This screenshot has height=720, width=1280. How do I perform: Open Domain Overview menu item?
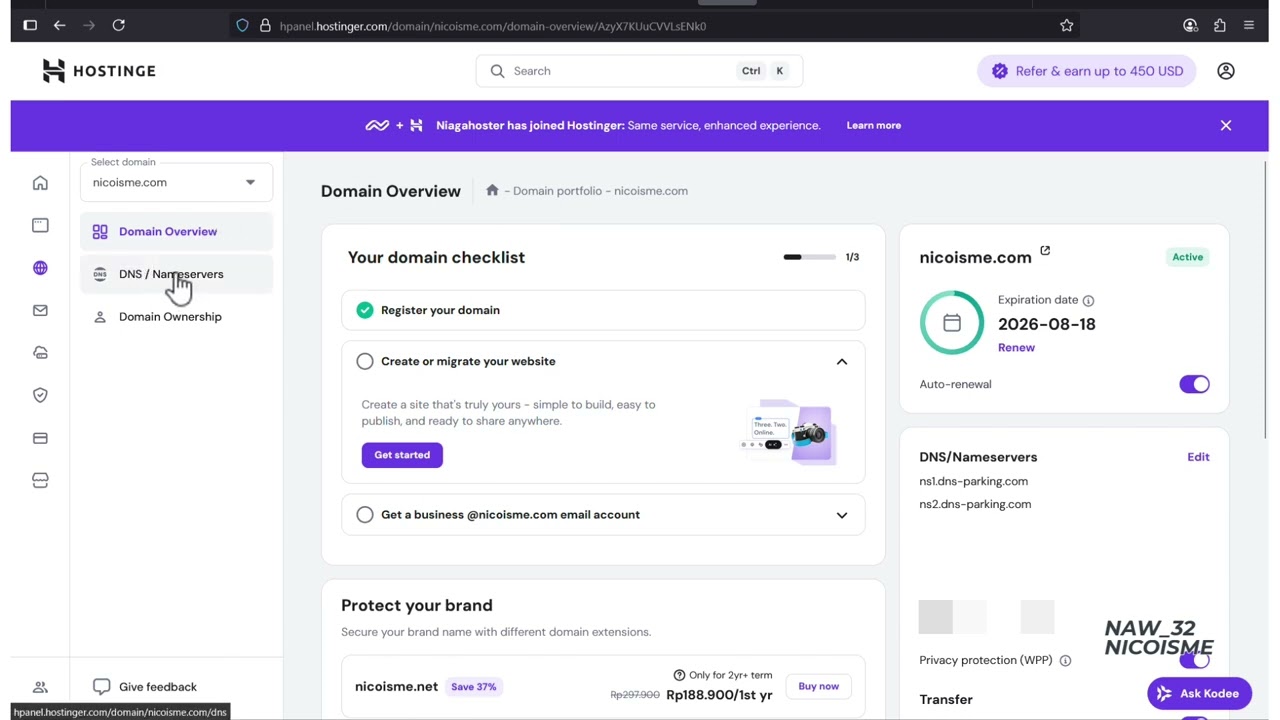click(x=176, y=231)
